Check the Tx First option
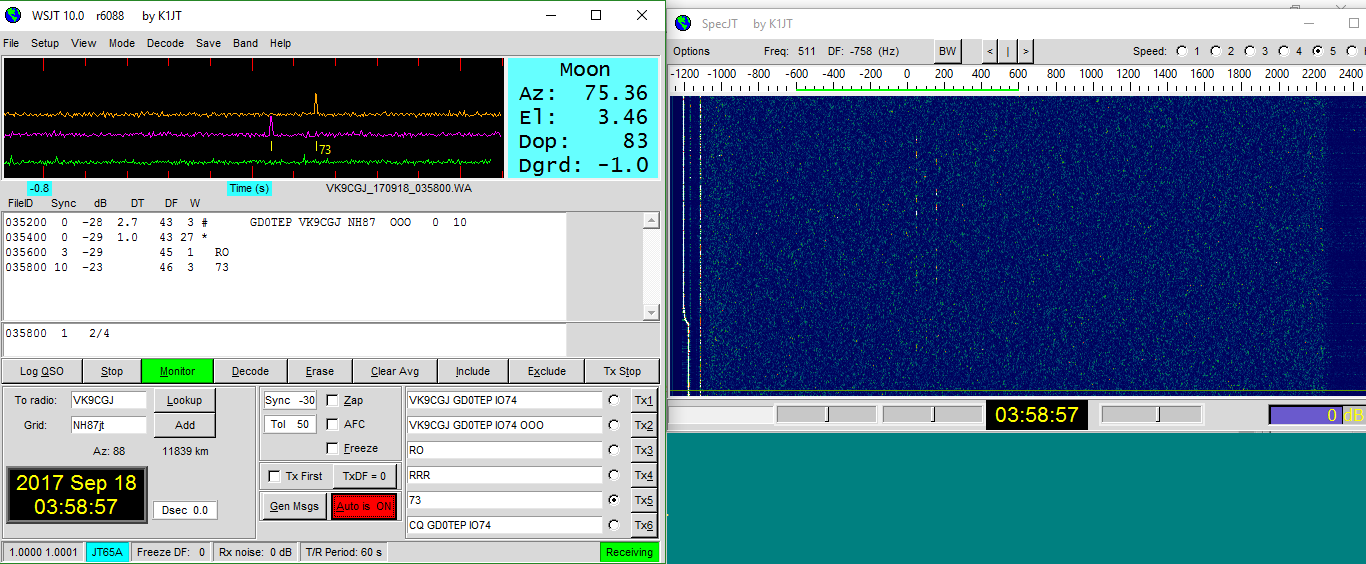The height and width of the screenshot is (564, 1366). pyautogui.click(x=275, y=476)
